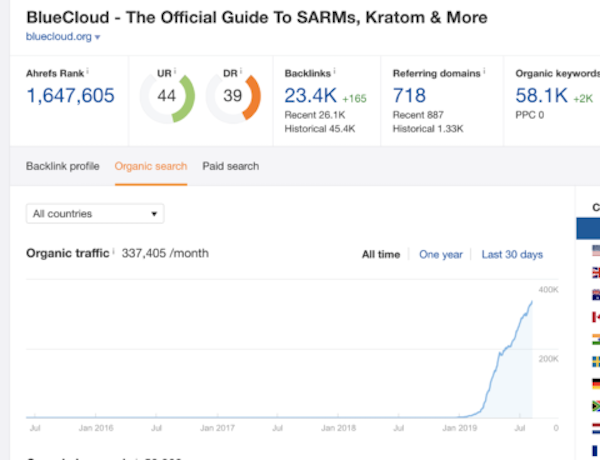Open the 718 referring domains count

[x=409, y=96]
